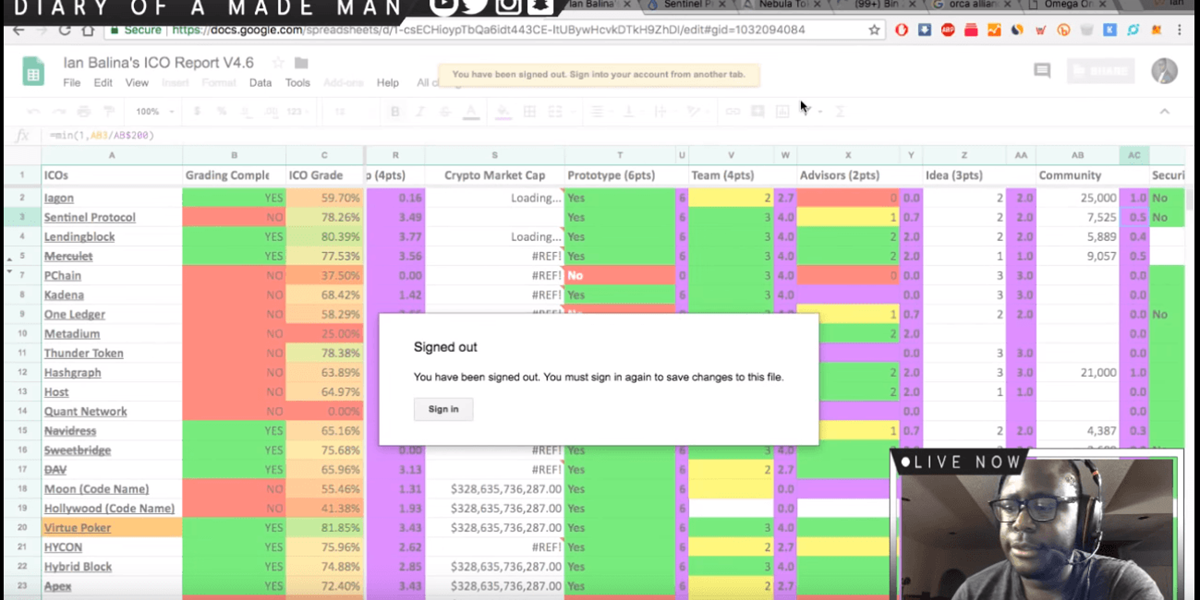Screen dimensions: 1200x600
Task: Open the cell borders tool
Action: [x=530, y=111]
